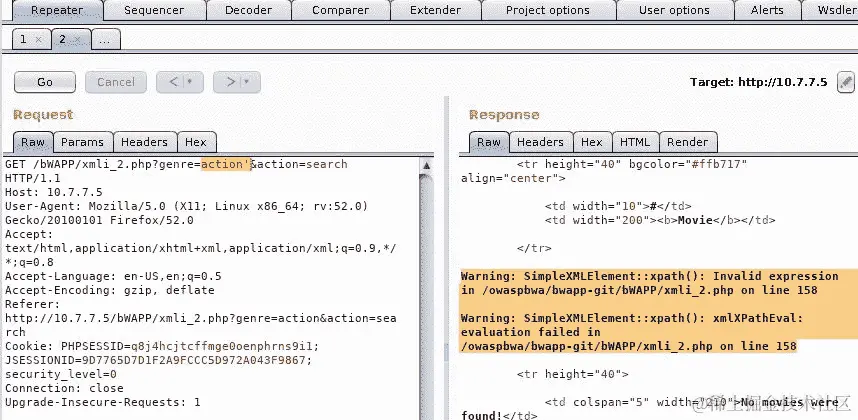
Task: Open the Extender tab
Action: 436,10
